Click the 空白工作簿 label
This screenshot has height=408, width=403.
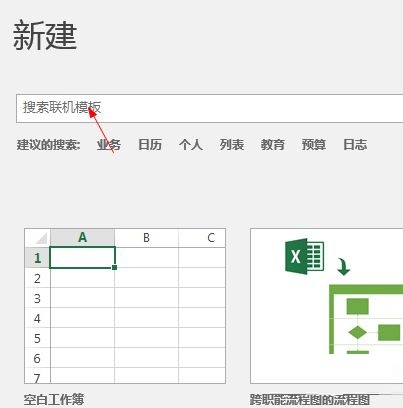(54, 399)
